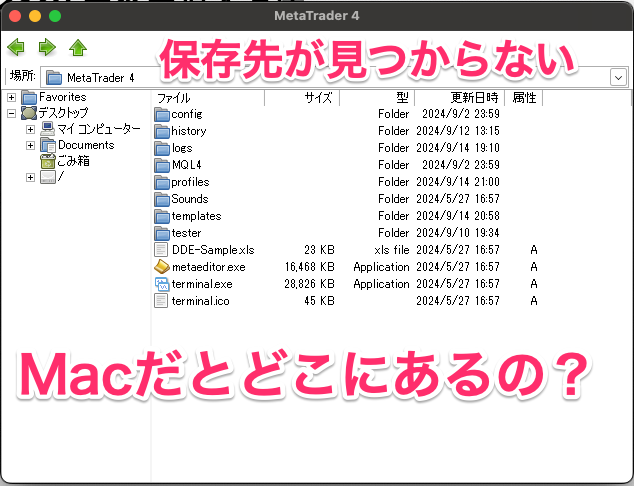Screen dimensions: 634x486
Task: Click the green forward arrow icon
Action: [x=47, y=47]
